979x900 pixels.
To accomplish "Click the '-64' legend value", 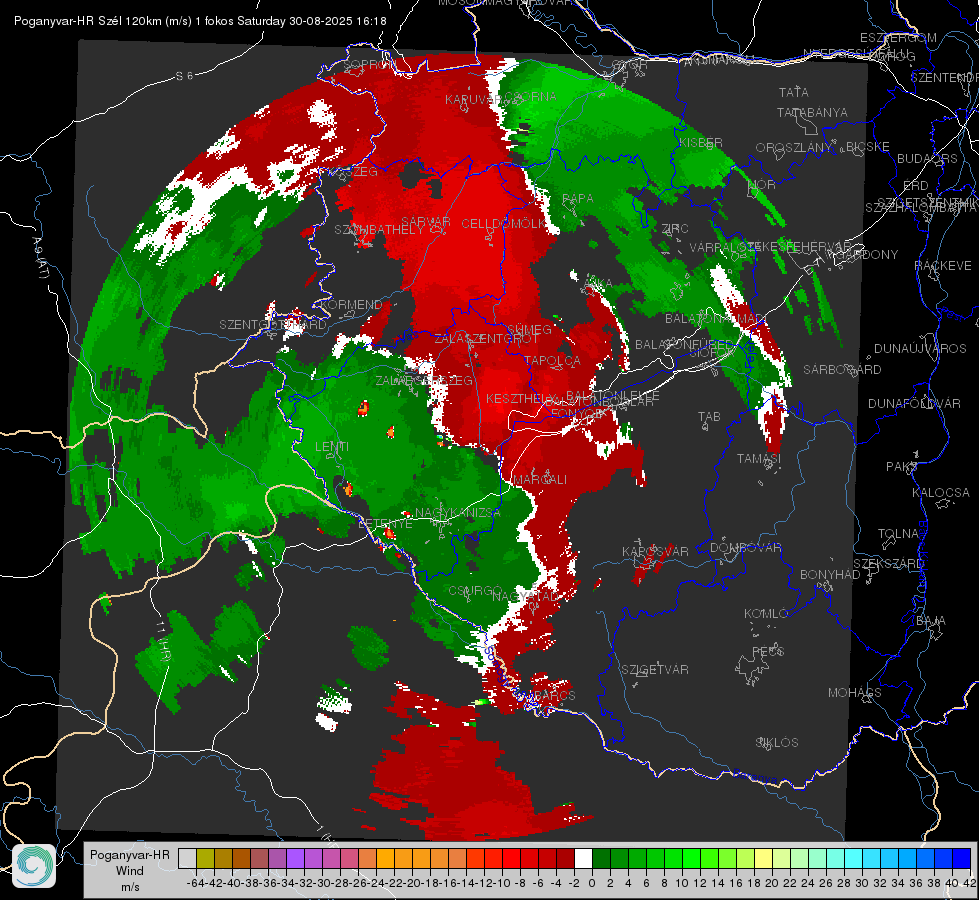I will click(195, 883).
